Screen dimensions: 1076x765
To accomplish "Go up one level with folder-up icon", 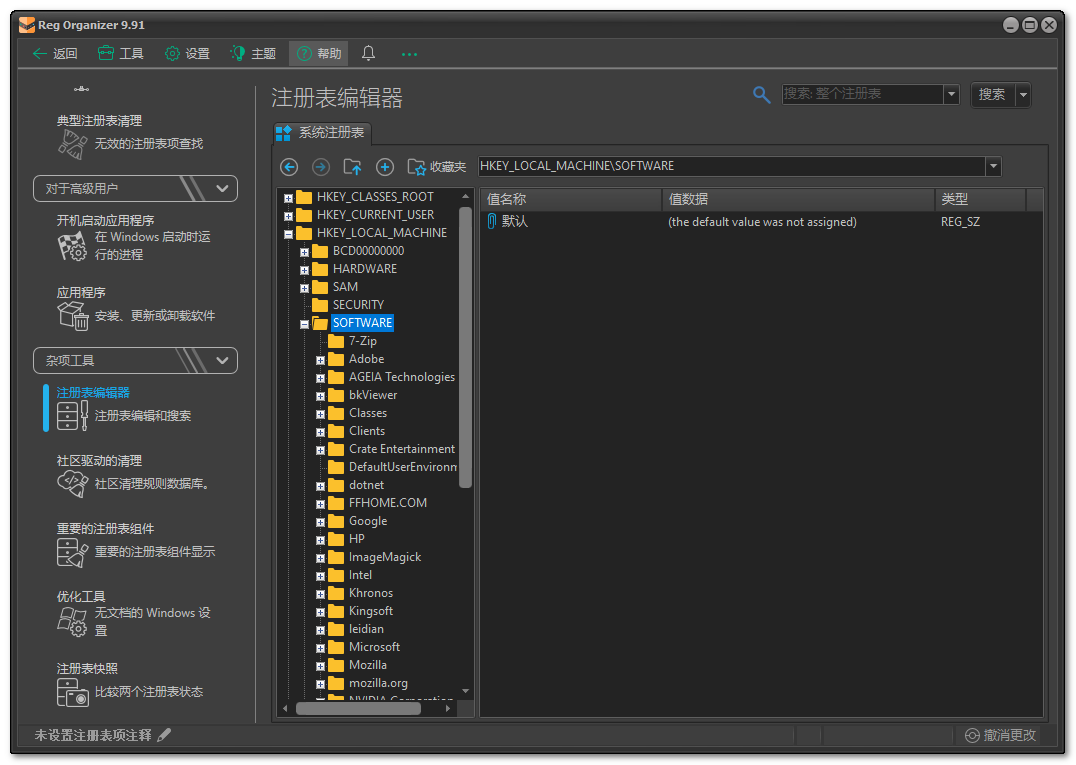I will point(352,167).
